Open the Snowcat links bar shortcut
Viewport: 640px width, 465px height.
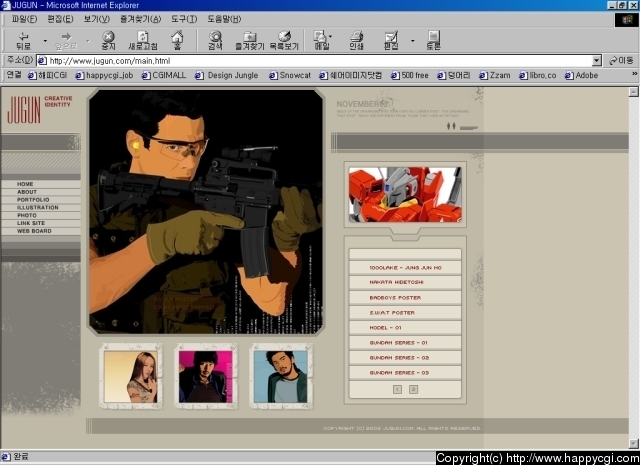click(290, 76)
